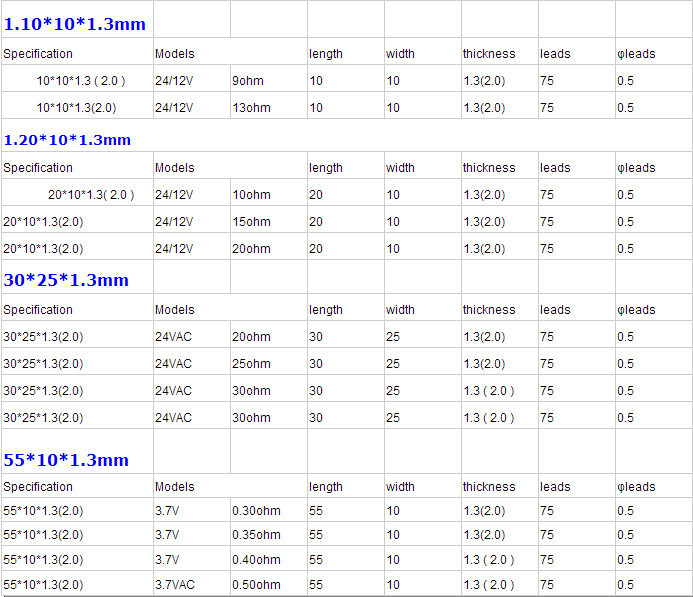Click the width value in the 0.40ohm row
693x597 pixels.
click(x=393, y=560)
